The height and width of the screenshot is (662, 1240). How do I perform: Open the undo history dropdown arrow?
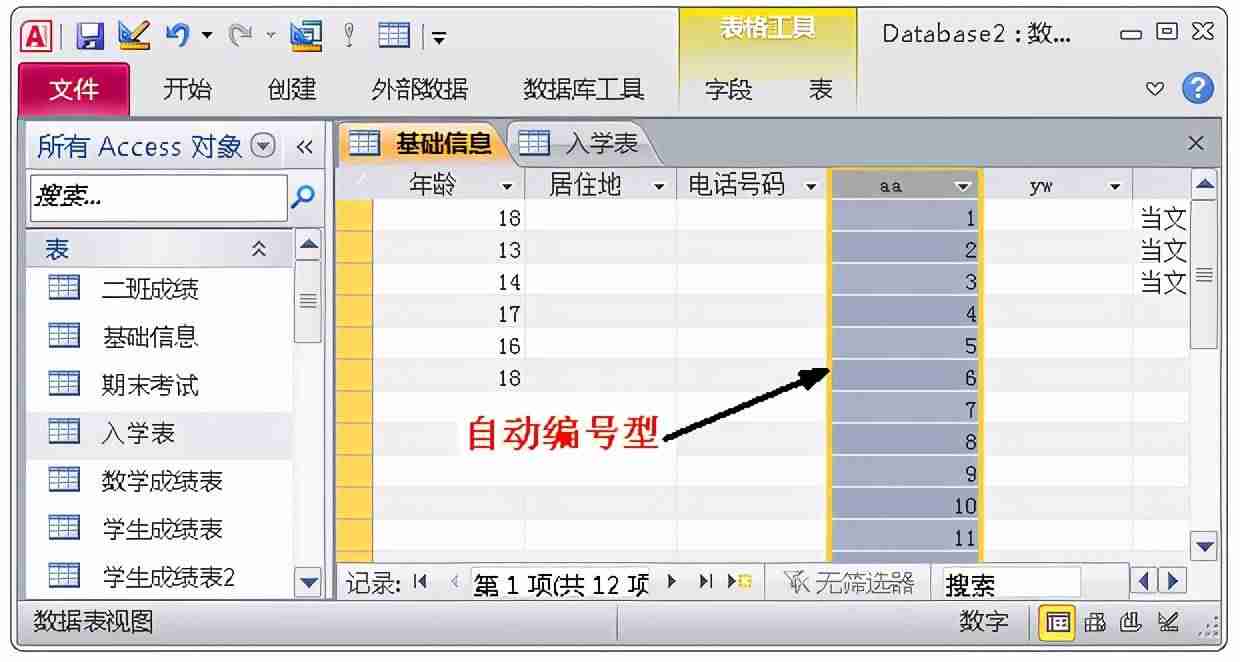coord(207,36)
